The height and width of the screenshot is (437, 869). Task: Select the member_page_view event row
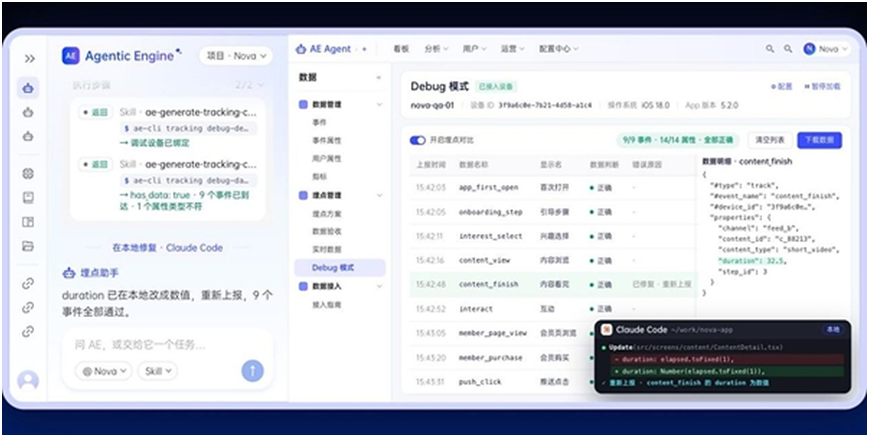[x=502, y=333]
